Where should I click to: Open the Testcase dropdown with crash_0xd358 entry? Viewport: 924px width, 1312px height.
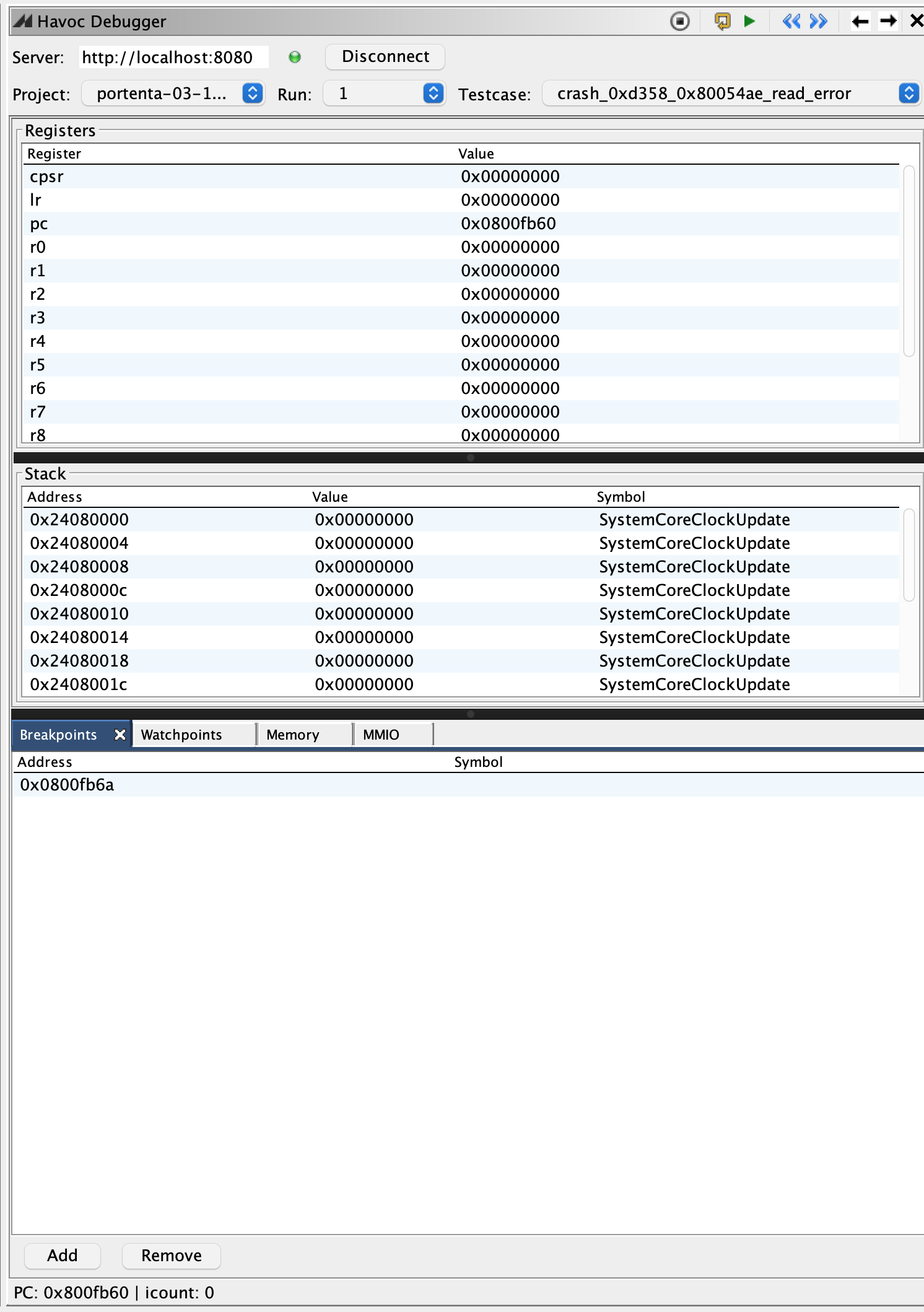pyautogui.click(x=731, y=94)
